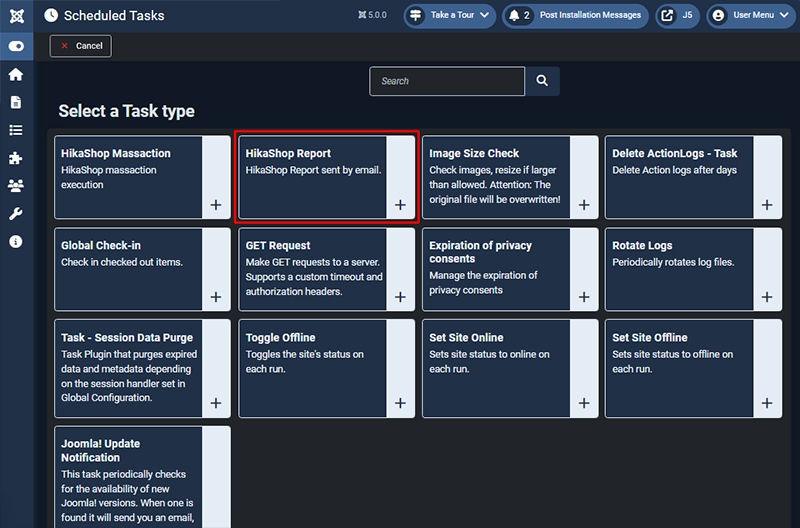This screenshot has height=528, width=800.
Task: Click the 'Select a Task type' heading
Action: (x=127, y=111)
